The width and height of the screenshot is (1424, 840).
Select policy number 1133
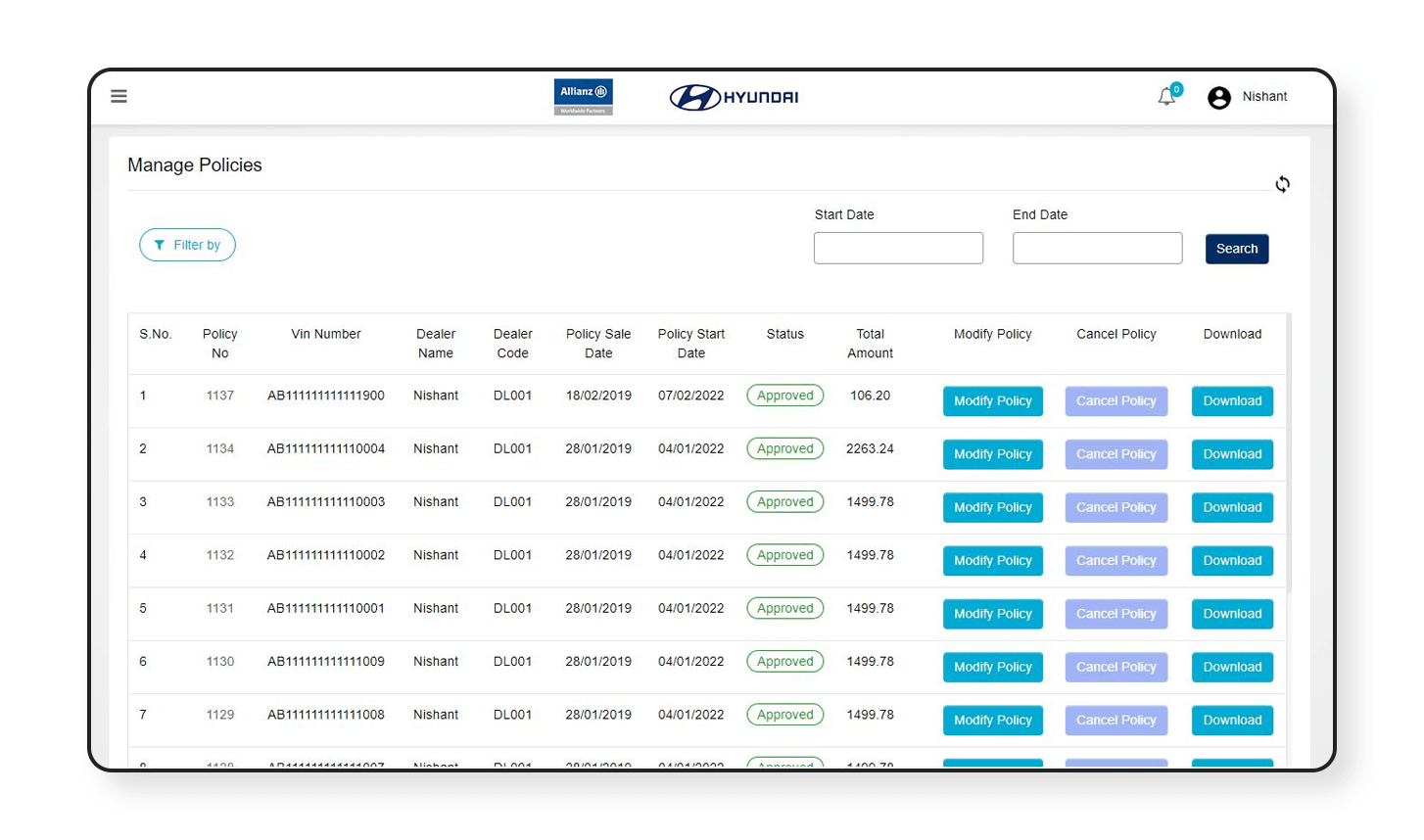coord(220,501)
